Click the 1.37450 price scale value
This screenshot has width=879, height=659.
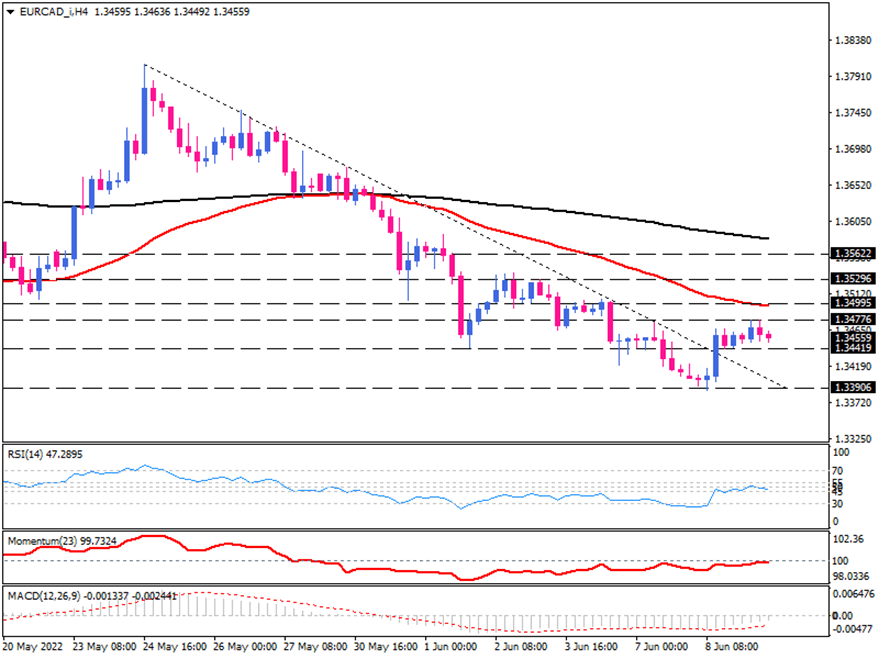pos(853,113)
